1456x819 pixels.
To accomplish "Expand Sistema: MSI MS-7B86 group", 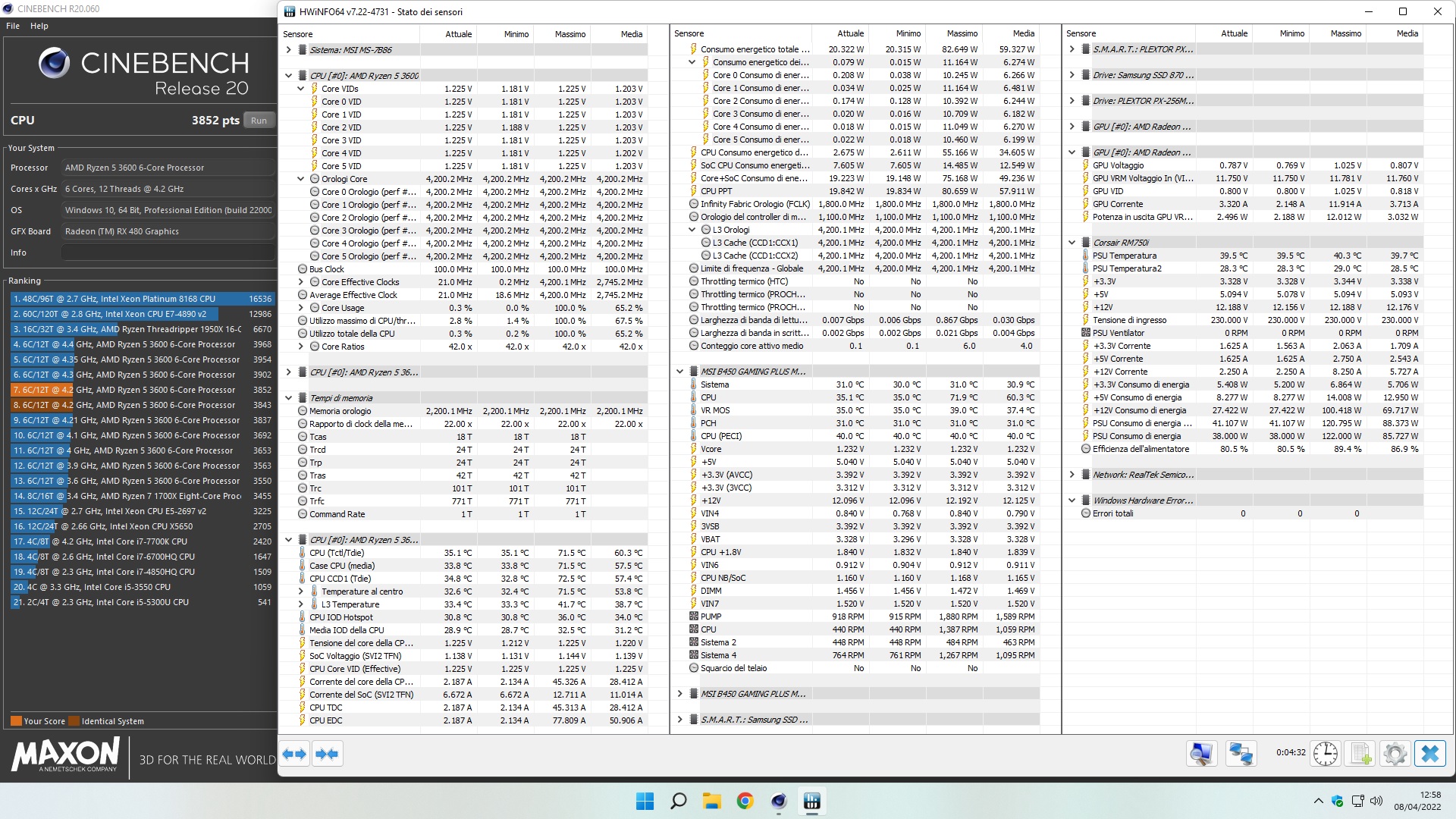I will [x=288, y=50].
